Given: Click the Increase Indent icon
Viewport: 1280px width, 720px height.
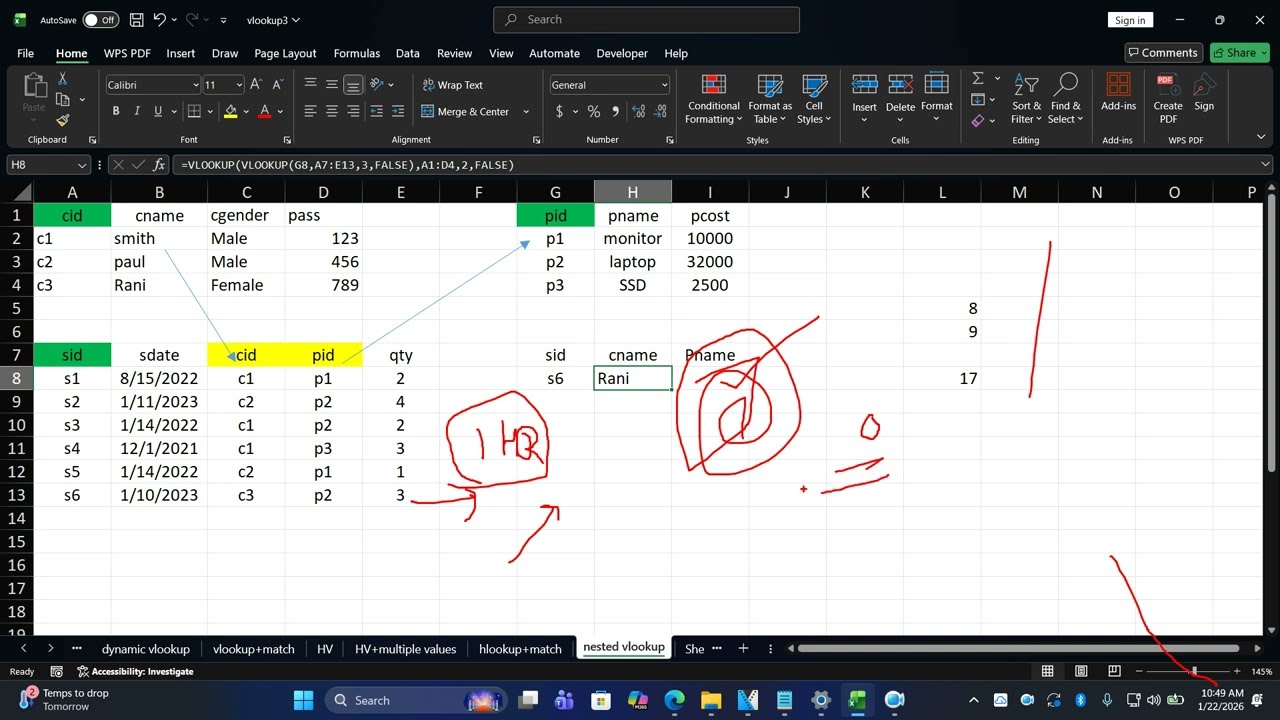Looking at the screenshot, I should 399,112.
